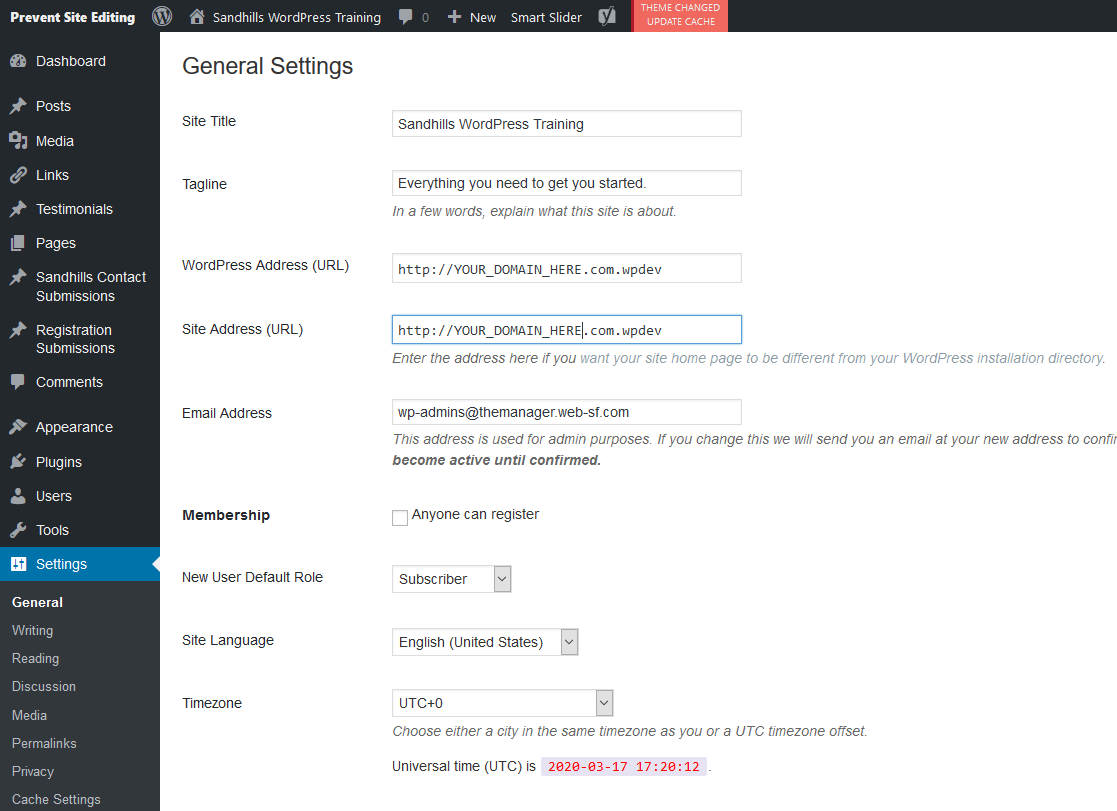This screenshot has height=811, width=1117.
Task: Click Prevent Site Editing in the admin bar
Action: (x=73, y=17)
